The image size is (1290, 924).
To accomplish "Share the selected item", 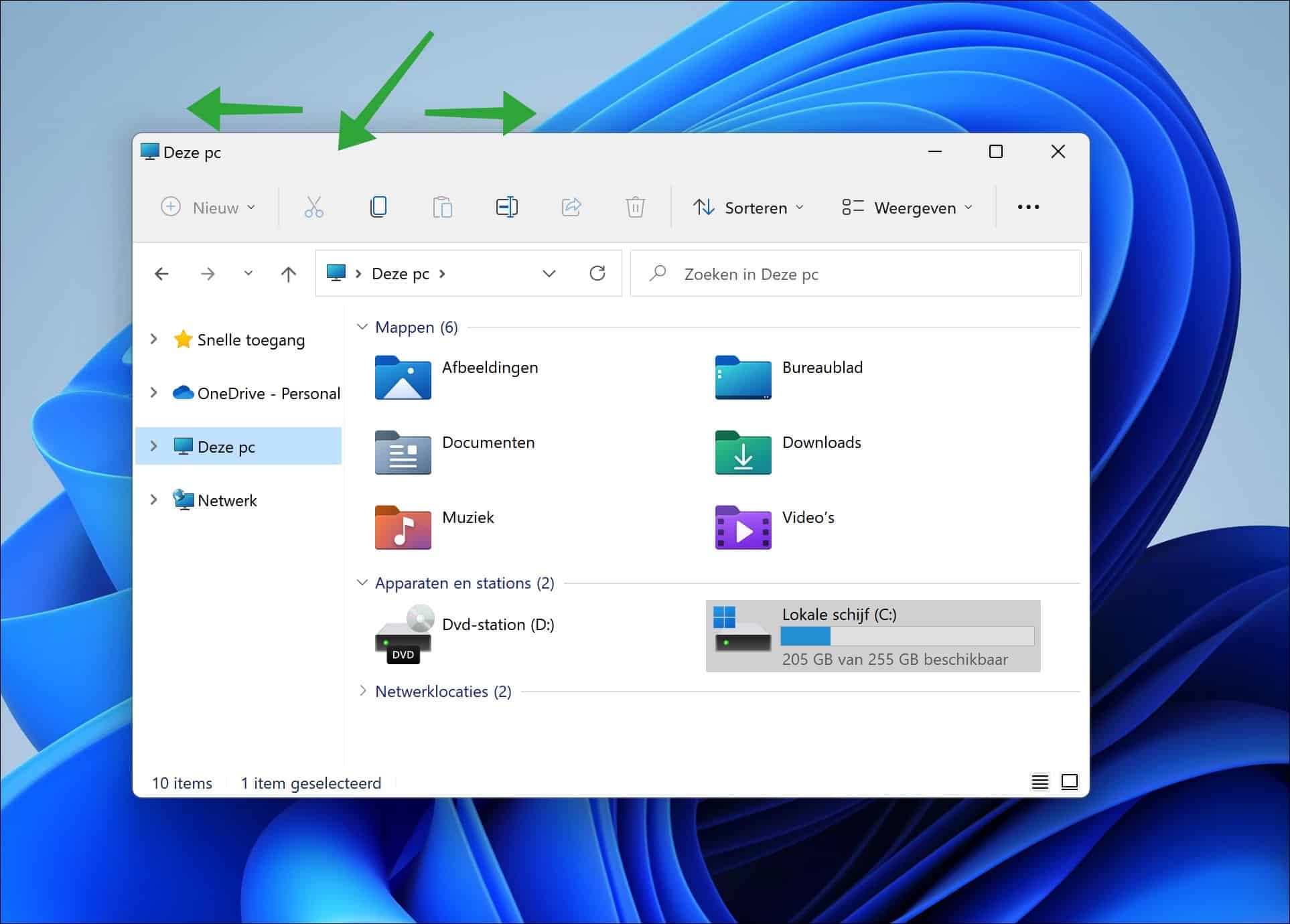I will pyautogui.click(x=571, y=208).
